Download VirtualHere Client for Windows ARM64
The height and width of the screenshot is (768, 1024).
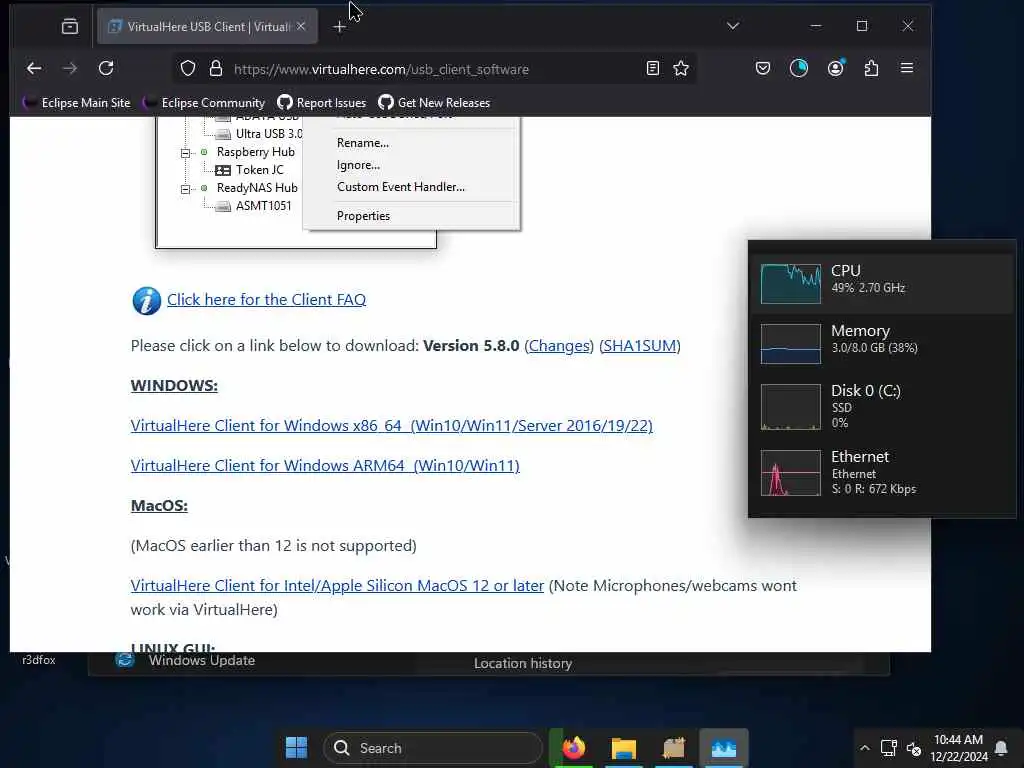pos(325,466)
